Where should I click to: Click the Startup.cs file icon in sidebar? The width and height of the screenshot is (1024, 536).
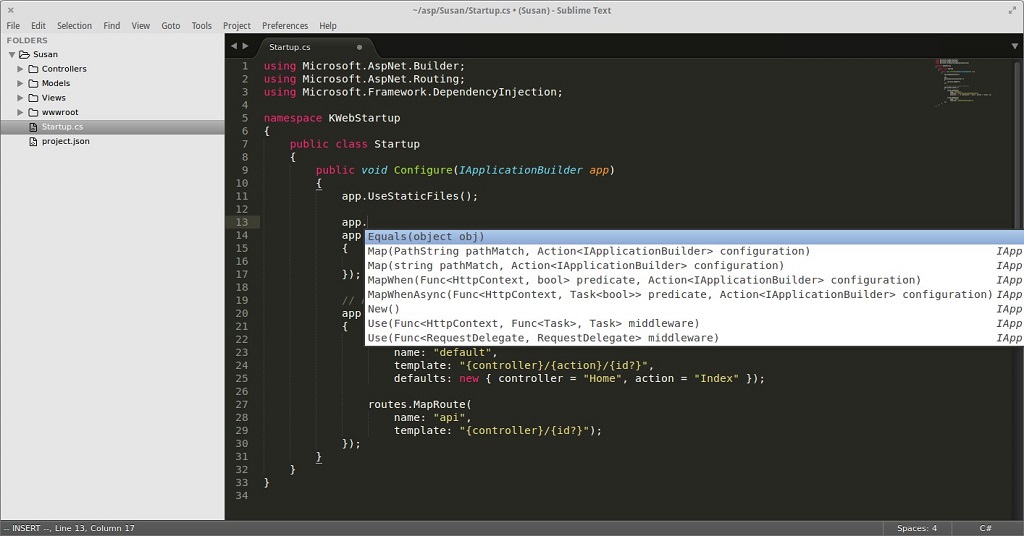pos(33,127)
